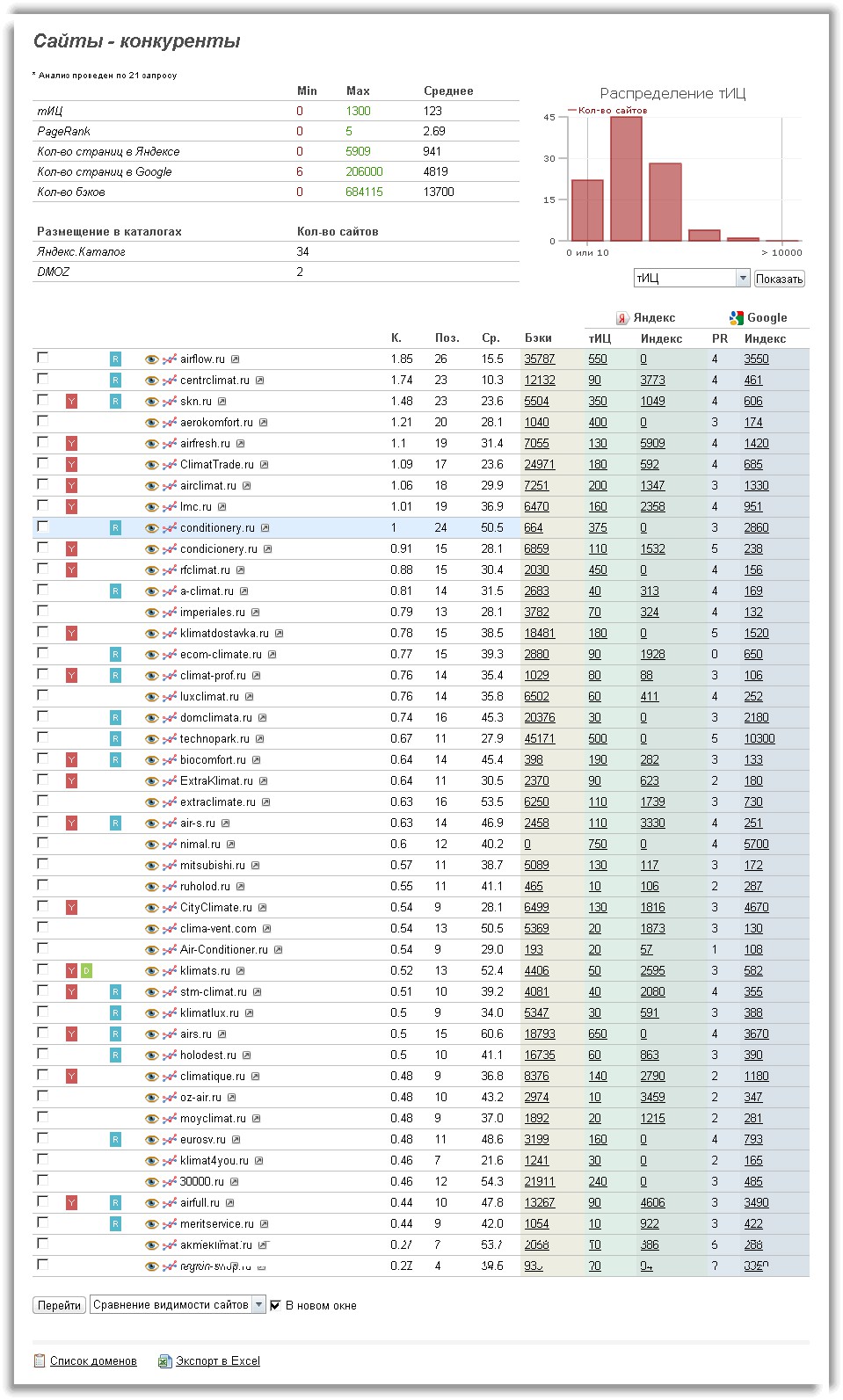Open the Сравнение видимости сайтов dropdown

coord(178,1305)
